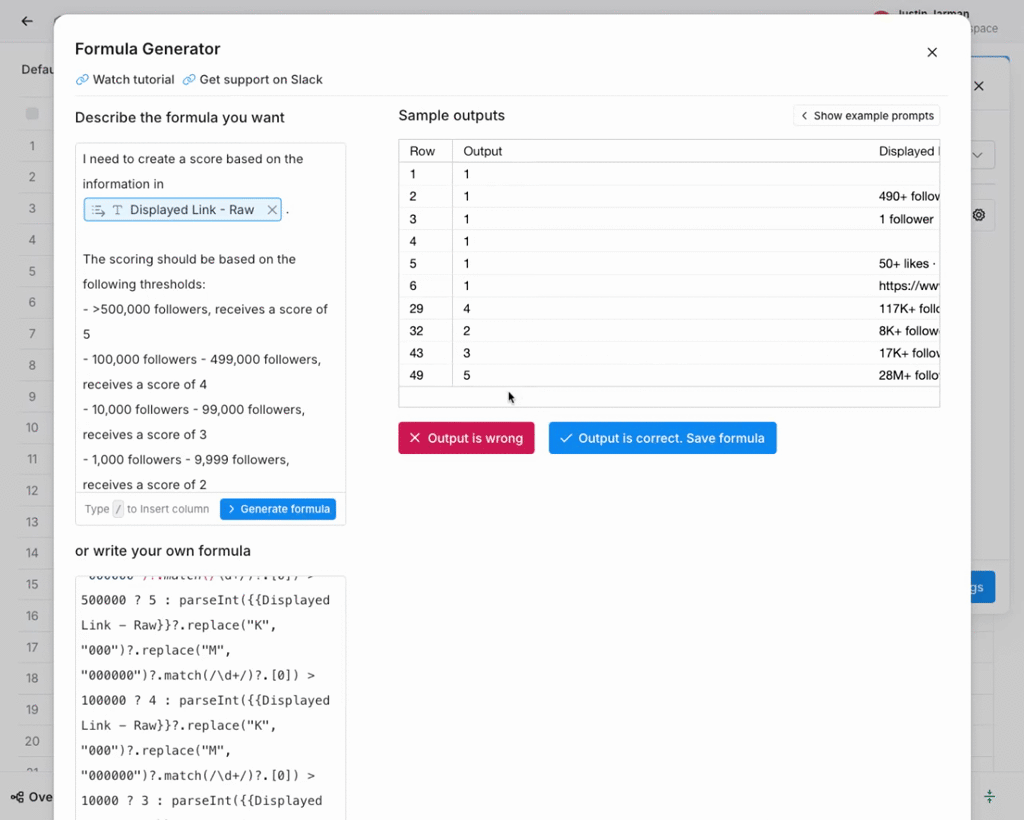Click the text type icon in column chip
Screen dimensions: 1024x820
(x=117, y=210)
